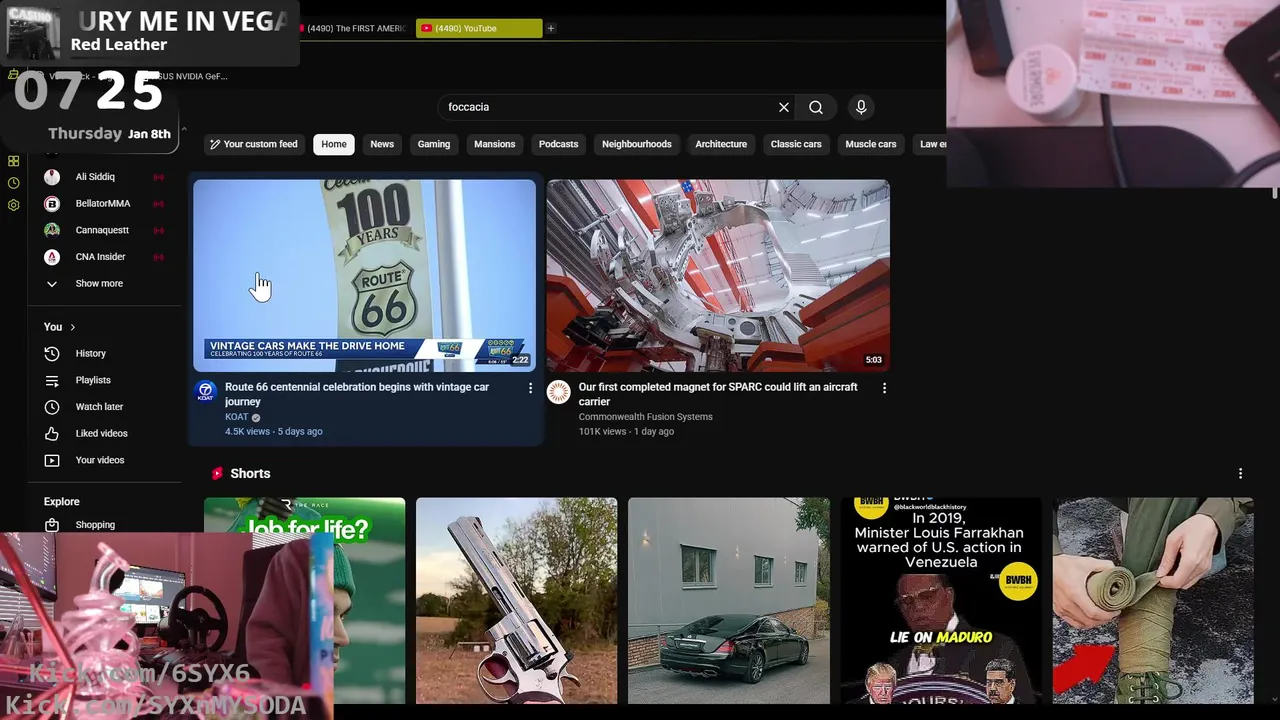
Task: Clear the search box with the X icon
Action: (784, 107)
